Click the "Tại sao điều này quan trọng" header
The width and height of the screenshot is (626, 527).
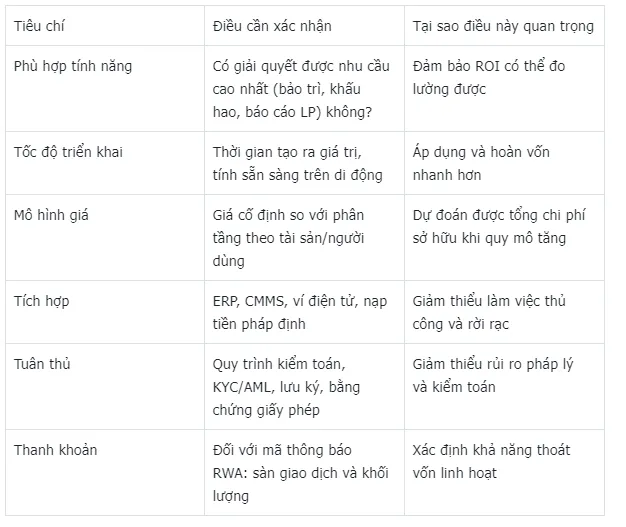tap(503, 26)
